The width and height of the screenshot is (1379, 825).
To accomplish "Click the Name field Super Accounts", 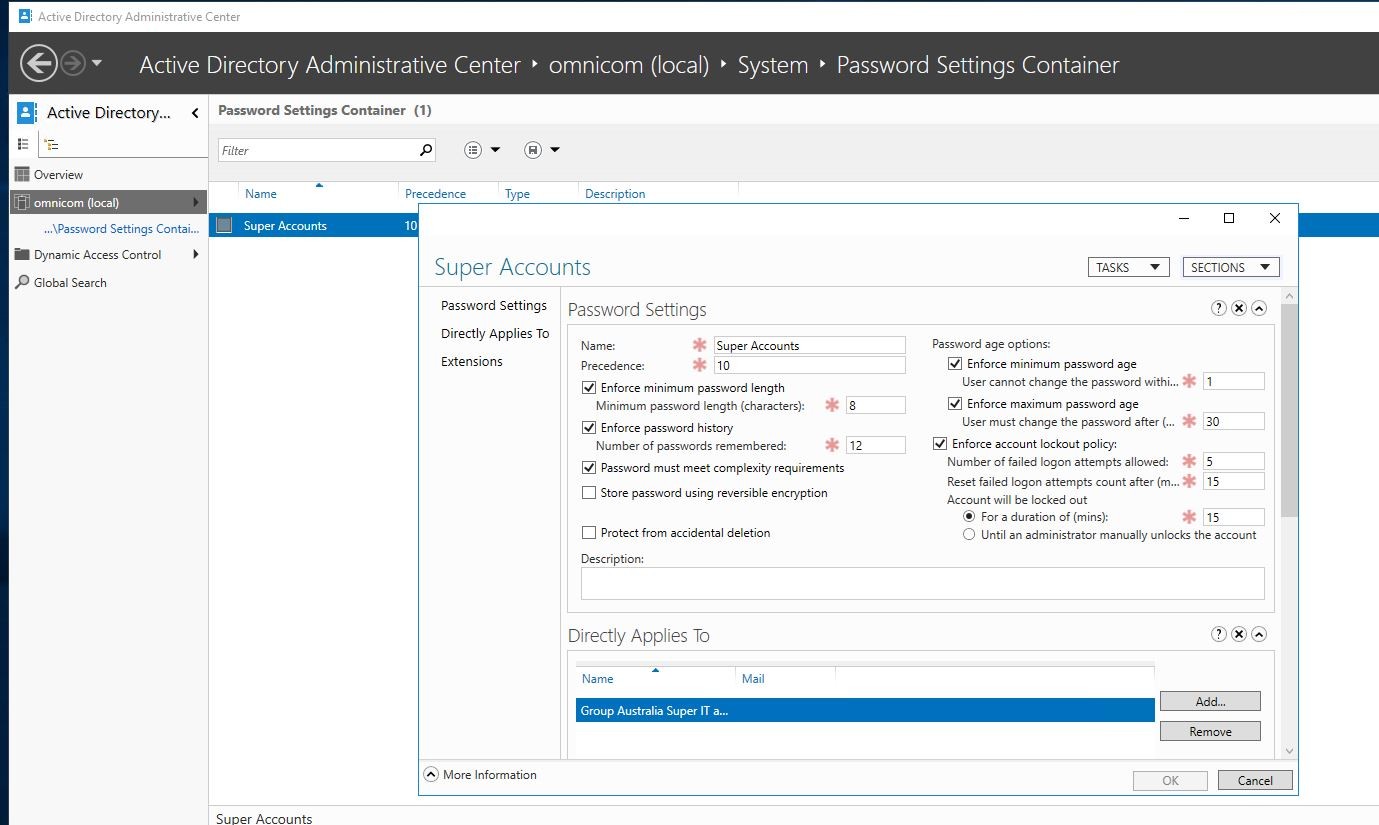I will click(x=809, y=346).
